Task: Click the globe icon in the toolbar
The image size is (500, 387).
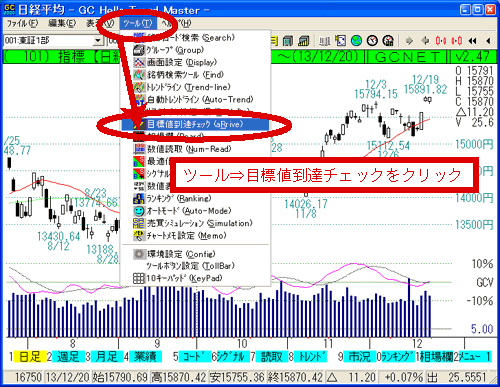Action: click(x=356, y=41)
